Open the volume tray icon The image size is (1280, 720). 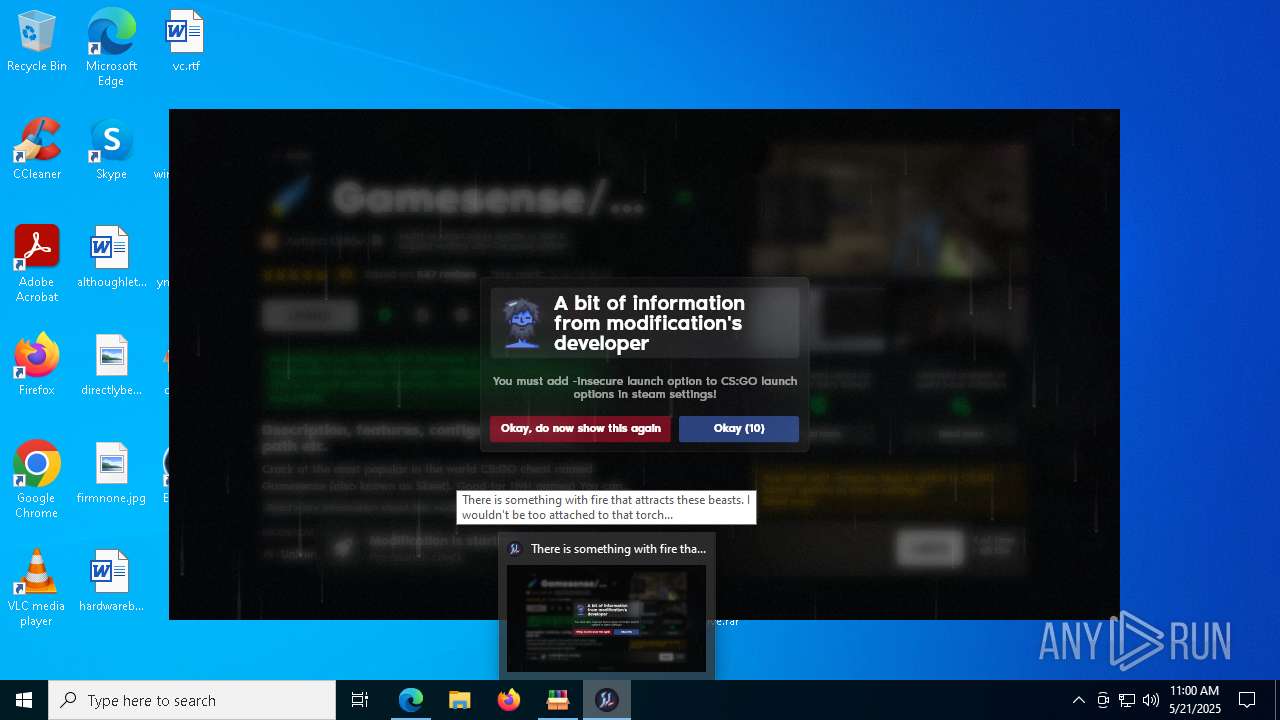point(1150,700)
